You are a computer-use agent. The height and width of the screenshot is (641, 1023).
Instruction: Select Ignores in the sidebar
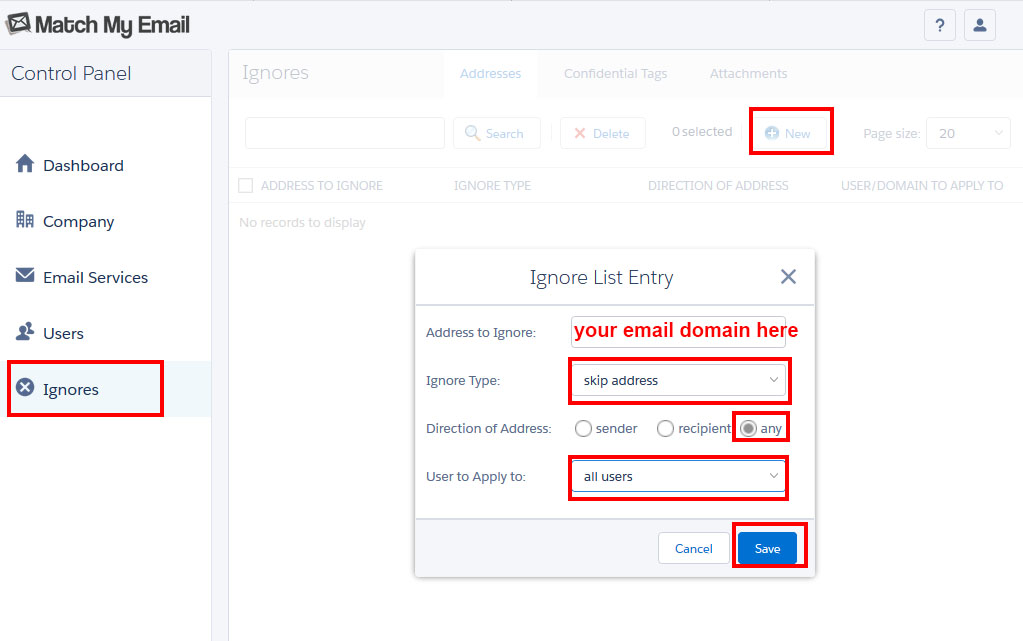[x=70, y=390]
